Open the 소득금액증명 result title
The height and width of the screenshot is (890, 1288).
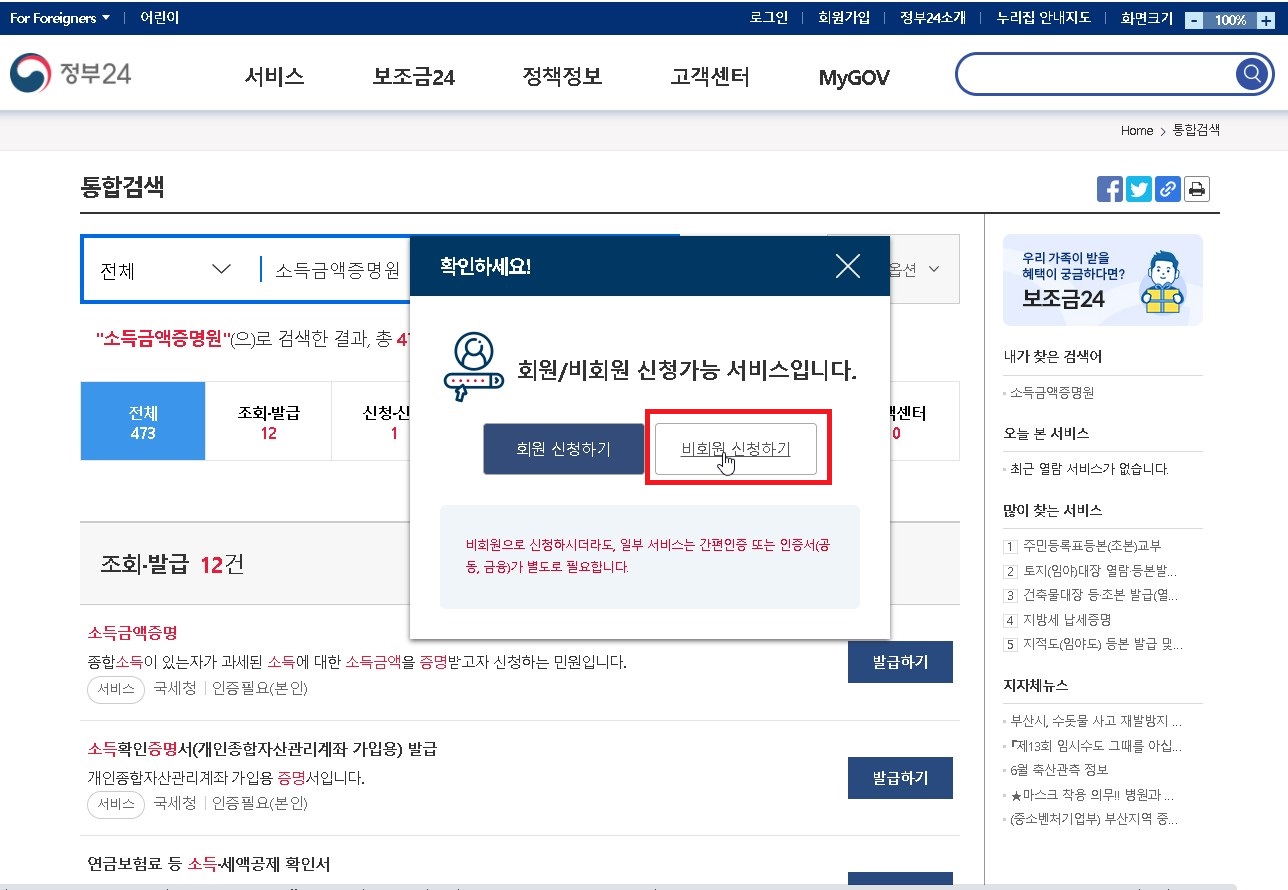132,633
